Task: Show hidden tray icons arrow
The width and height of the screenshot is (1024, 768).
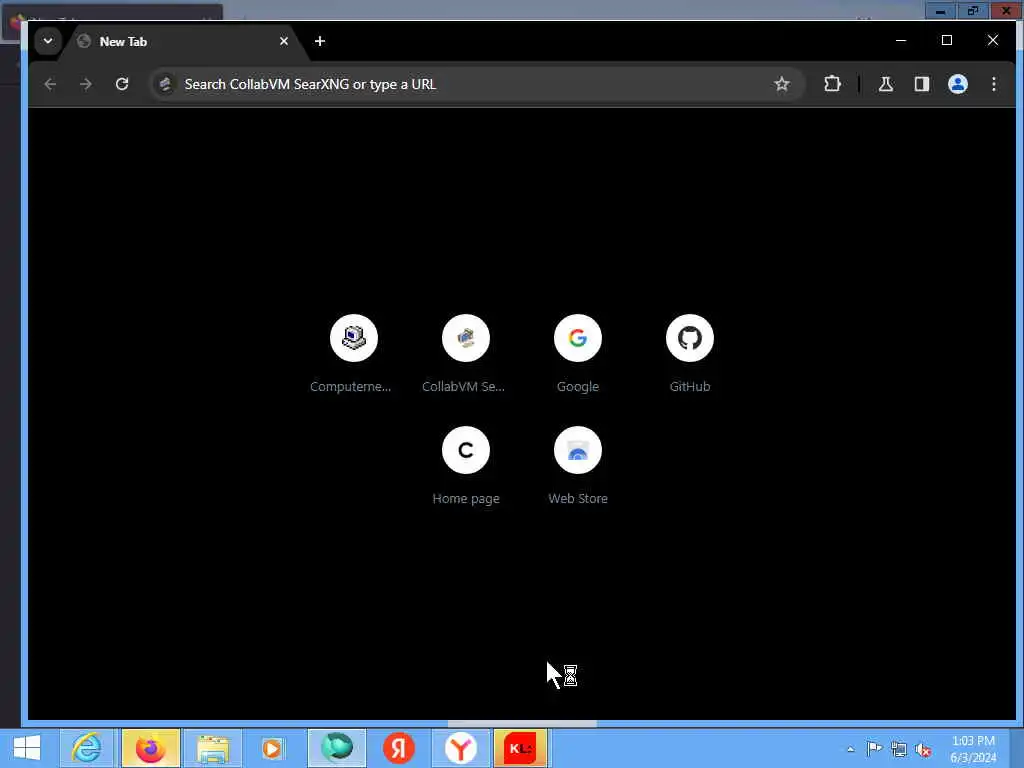Action: (x=850, y=749)
